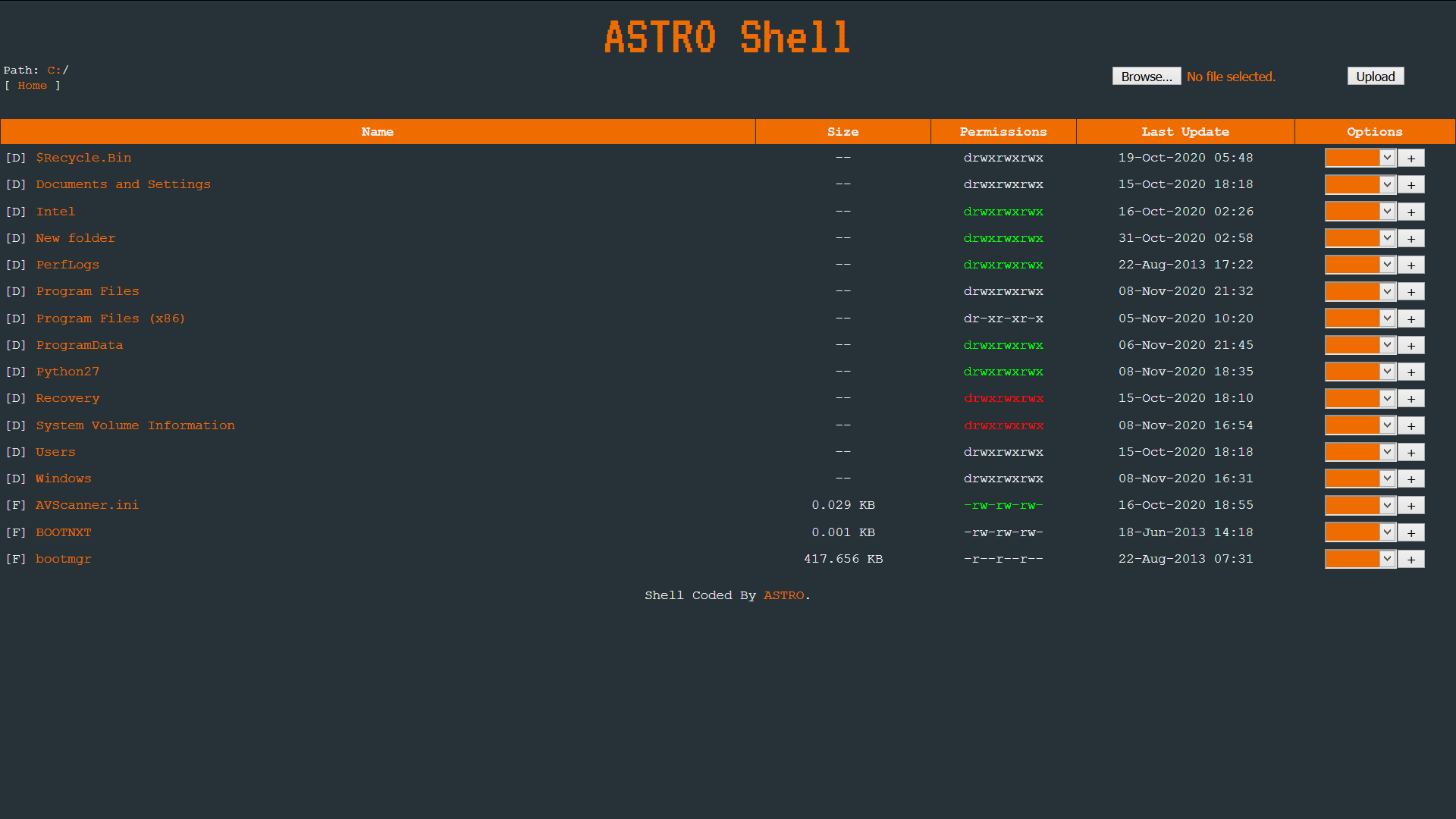Click the Permissions column header
The width and height of the screenshot is (1456, 819).
tap(1003, 131)
